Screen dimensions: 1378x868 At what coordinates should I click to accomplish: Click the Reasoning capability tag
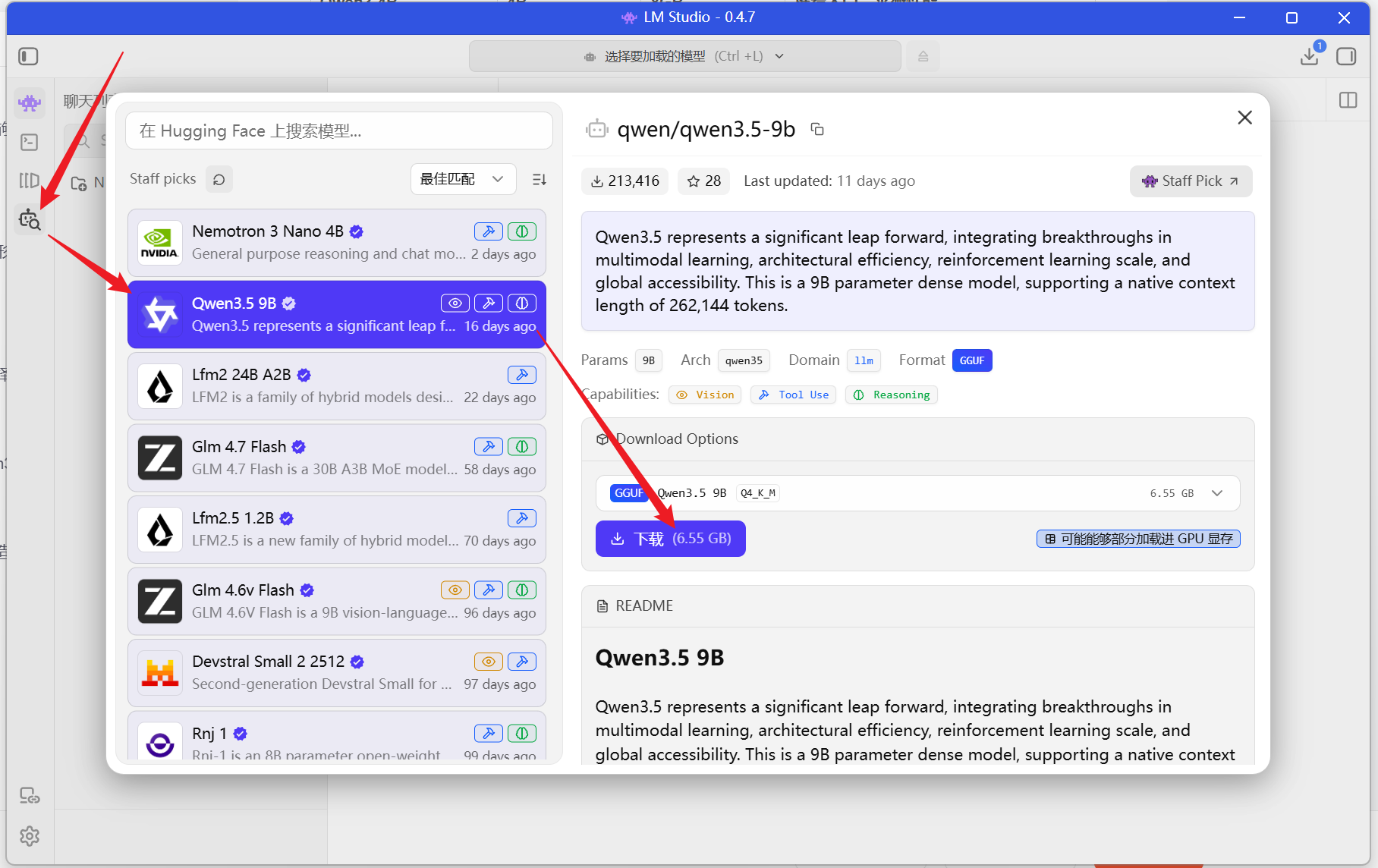(891, 395)
